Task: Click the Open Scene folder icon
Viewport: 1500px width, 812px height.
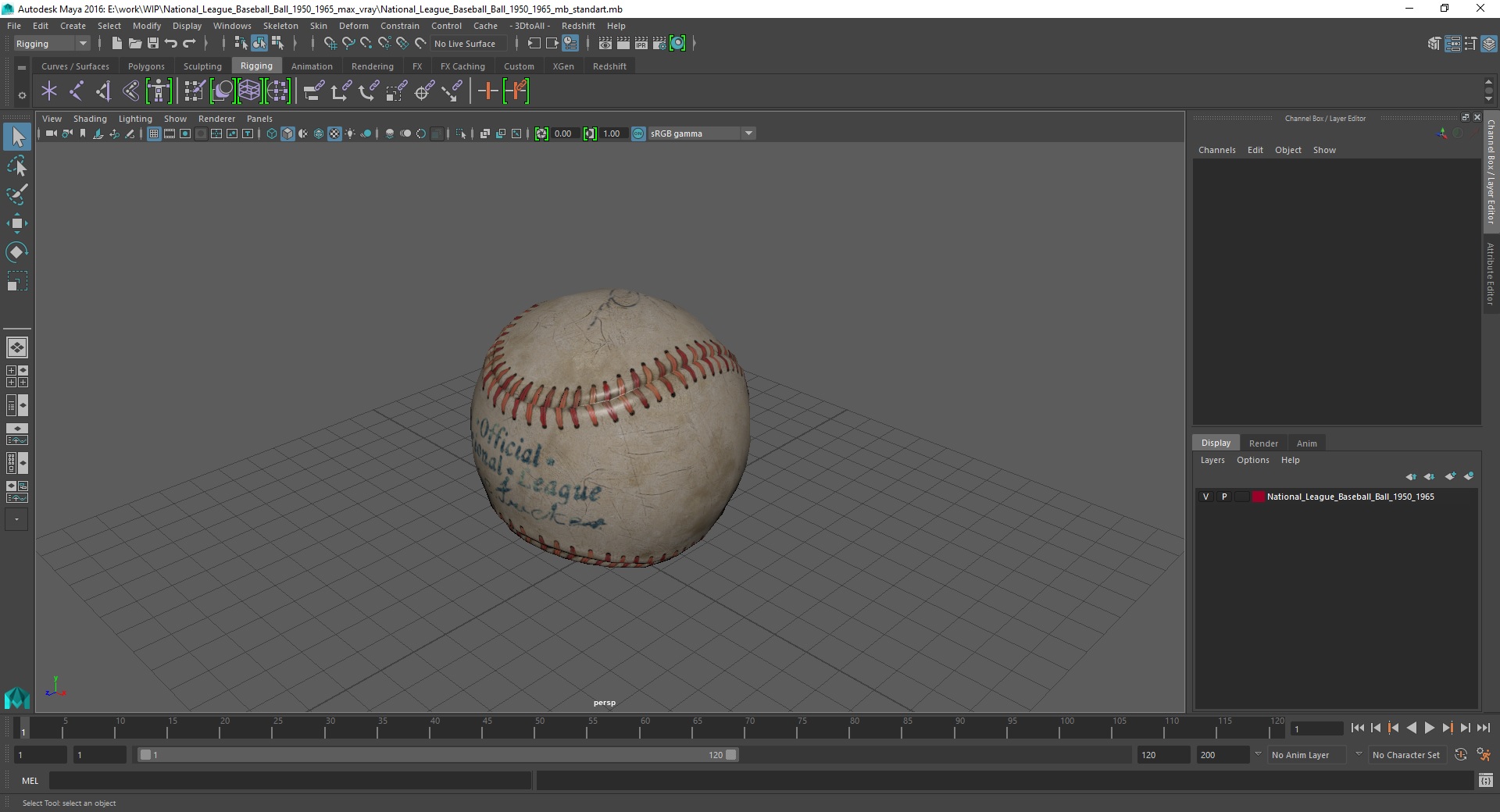Action: click(134, 44)
